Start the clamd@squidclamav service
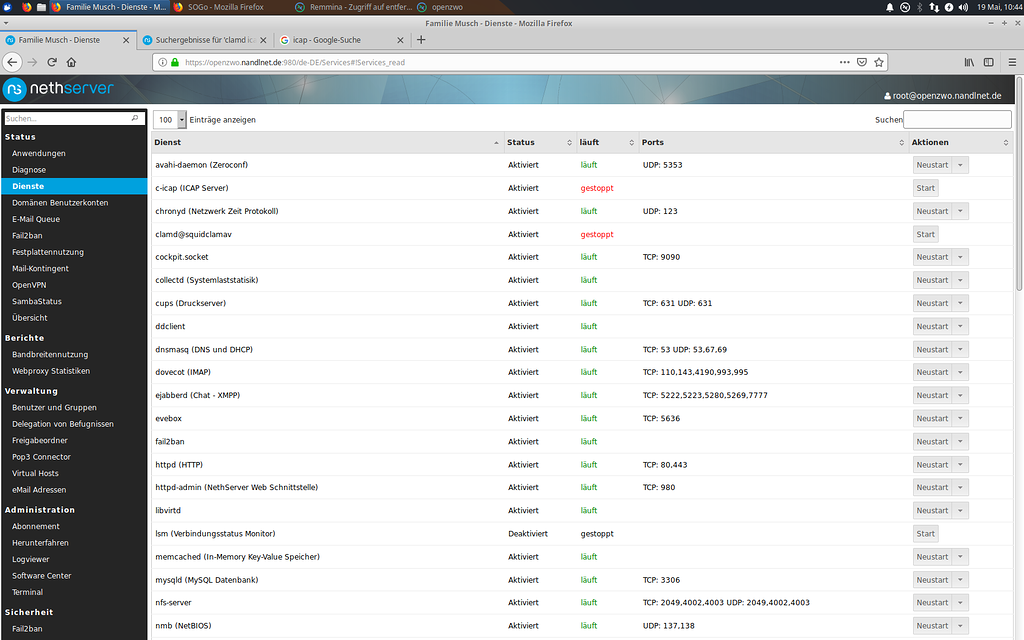Viewport: 1024px width, 640px height. [x=925, y=233]
